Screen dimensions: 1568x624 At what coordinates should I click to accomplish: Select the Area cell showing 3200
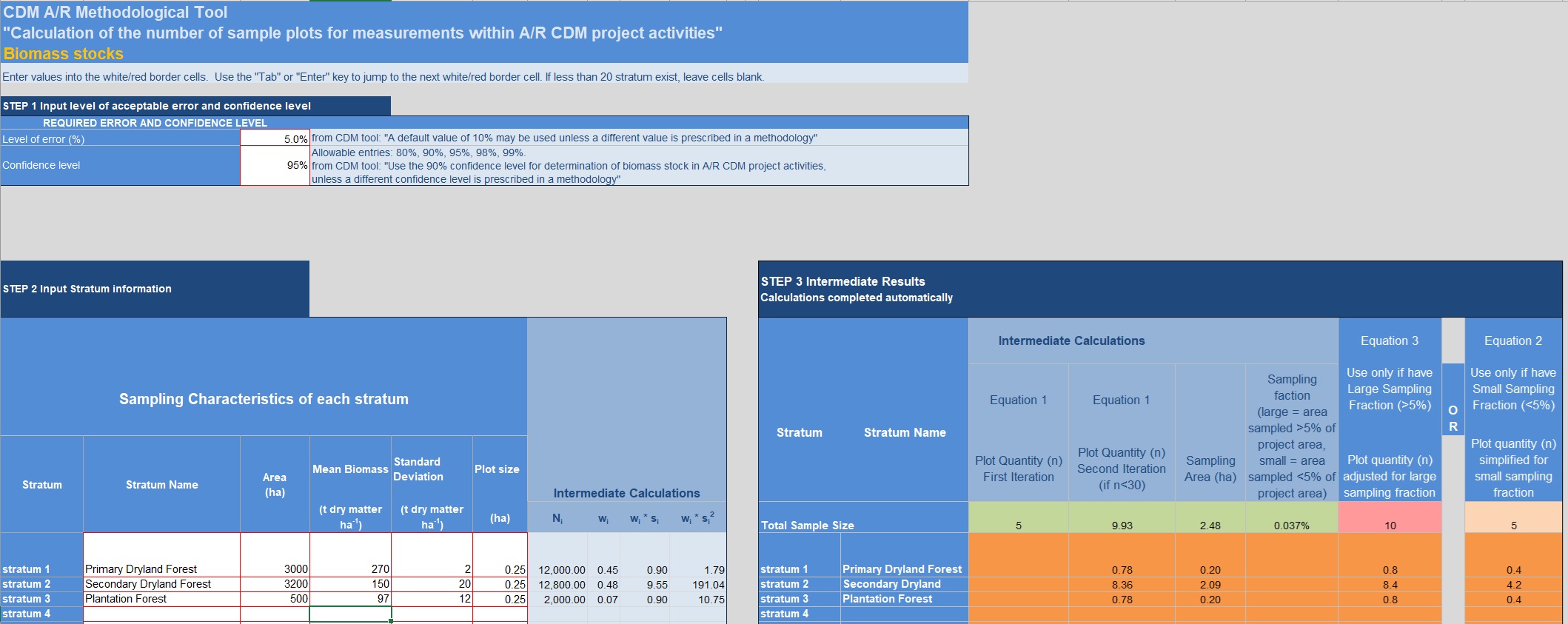[275, 584]
